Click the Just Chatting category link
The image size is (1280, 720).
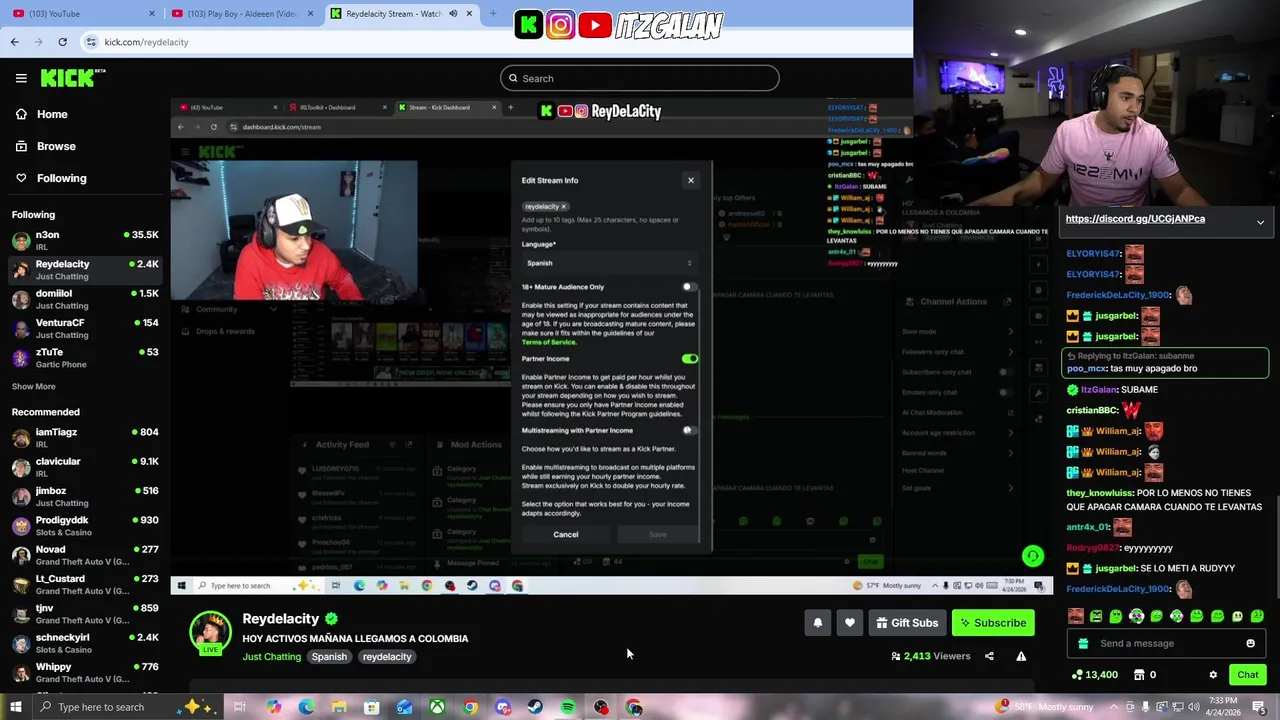(271, 657)
